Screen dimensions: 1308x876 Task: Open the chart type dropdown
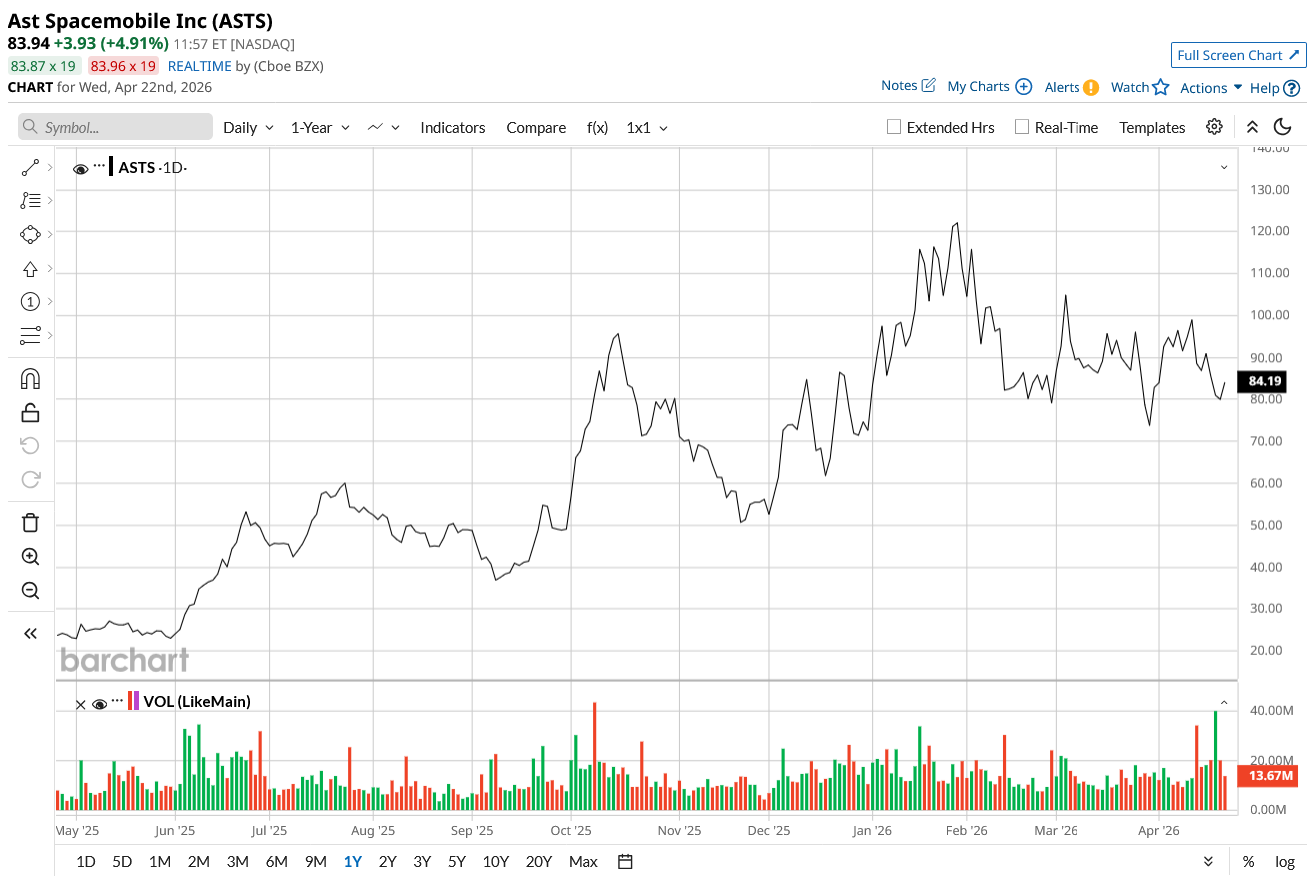(x=384, y=128)
